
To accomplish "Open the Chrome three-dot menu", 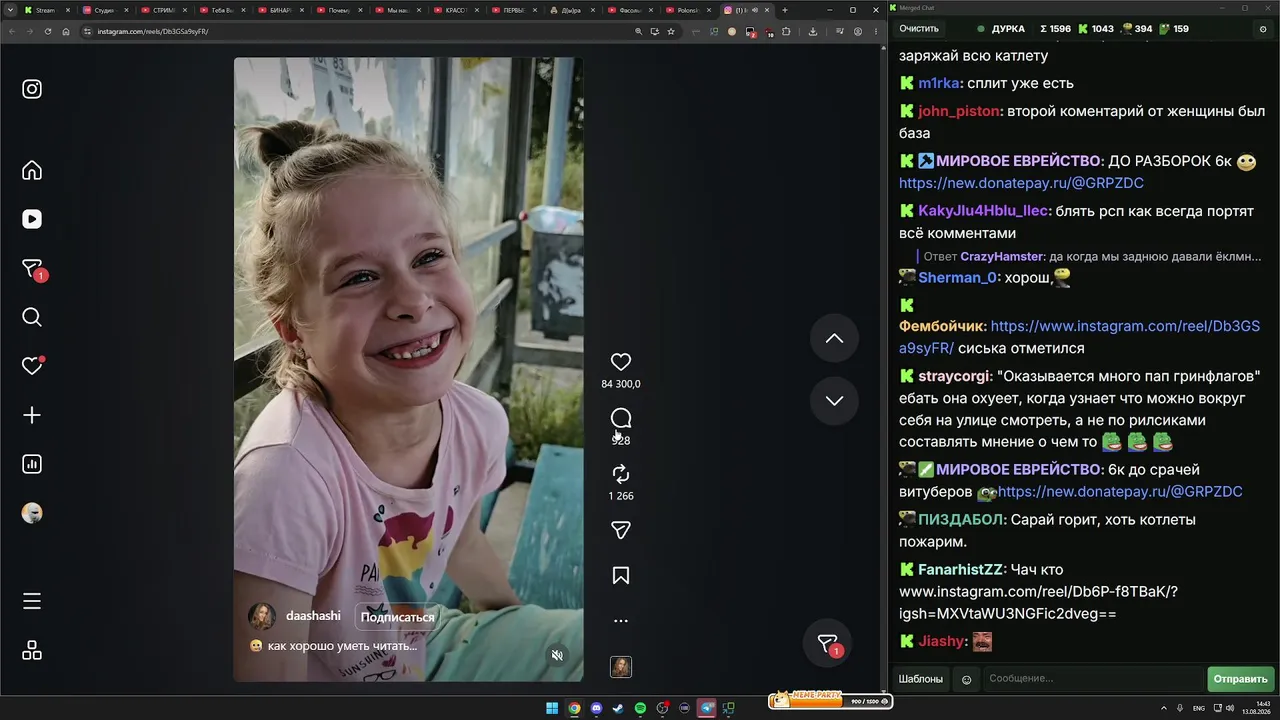I will (x=875, y=31).
